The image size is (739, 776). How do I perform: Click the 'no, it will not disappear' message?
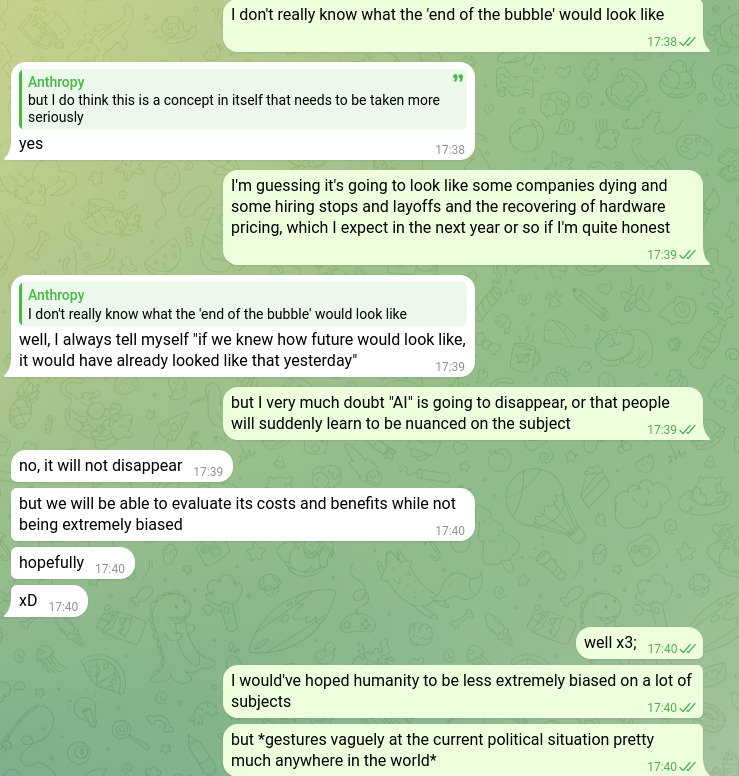(x=101, y=465)
